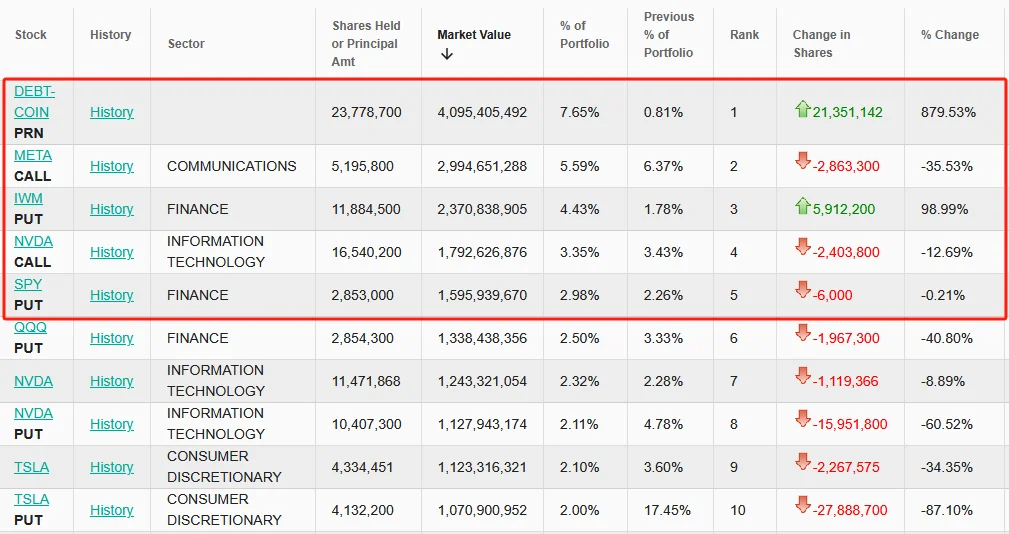This screenshot has height=534, width=1009.
Task: Click the red down arrow beside -15,951,800
Action: pyautogui.click(x=801, y=420)
